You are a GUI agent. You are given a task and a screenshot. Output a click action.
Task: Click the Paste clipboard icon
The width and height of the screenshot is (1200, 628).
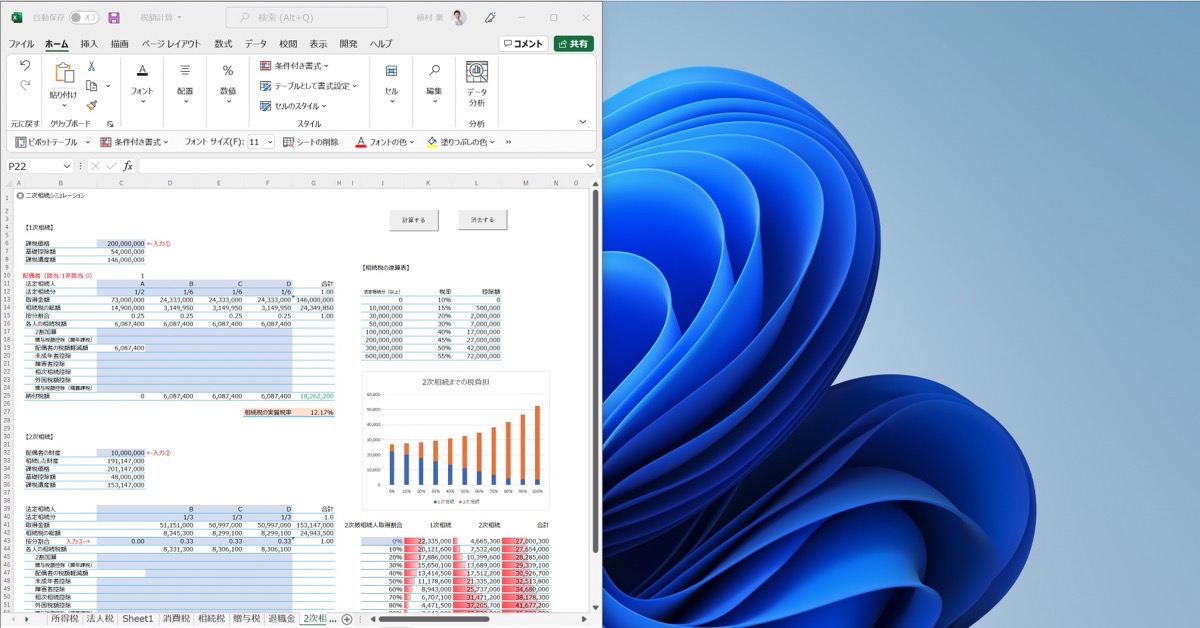point(63,72)
